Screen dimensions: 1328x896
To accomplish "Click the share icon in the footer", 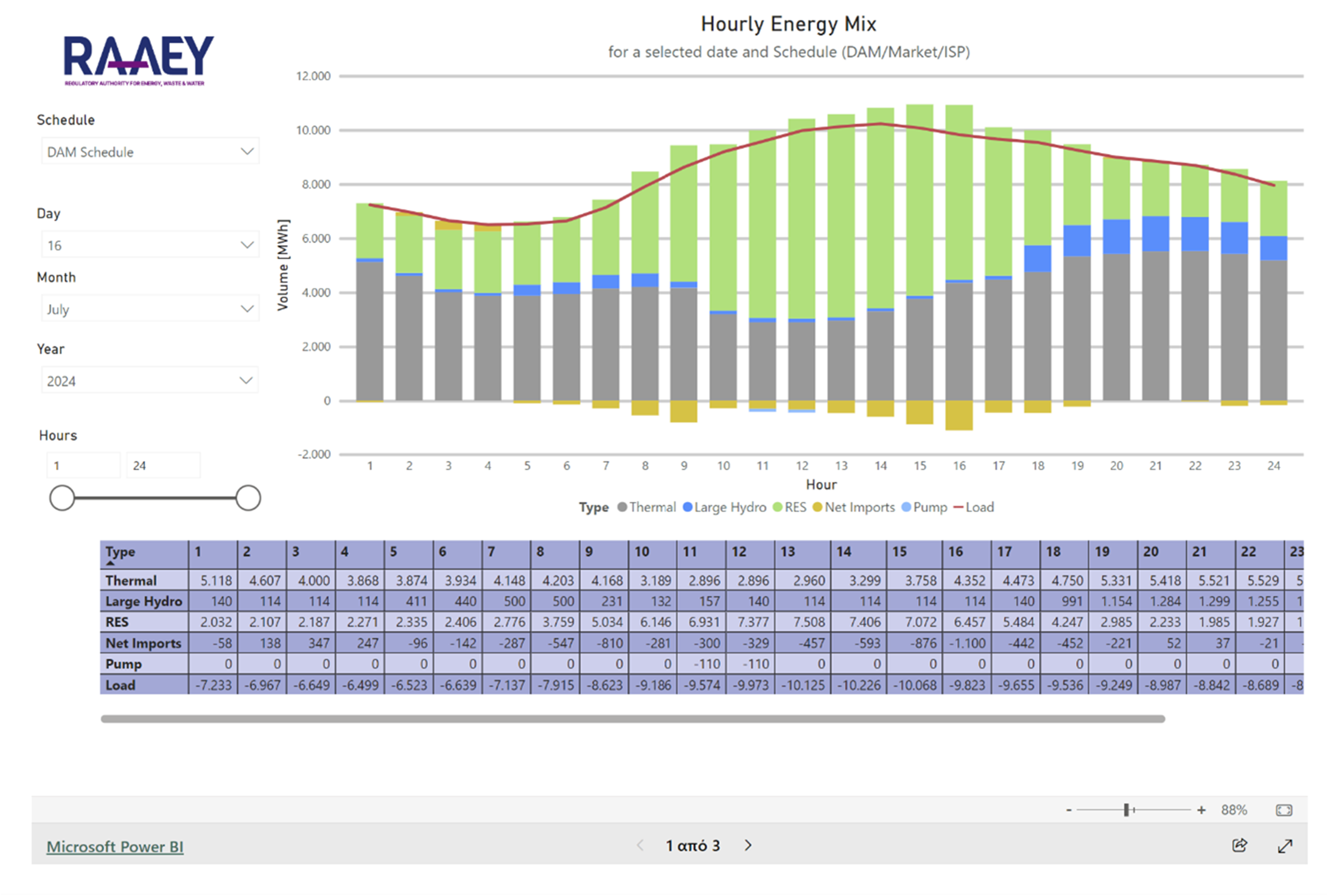I will [1240, 846].
